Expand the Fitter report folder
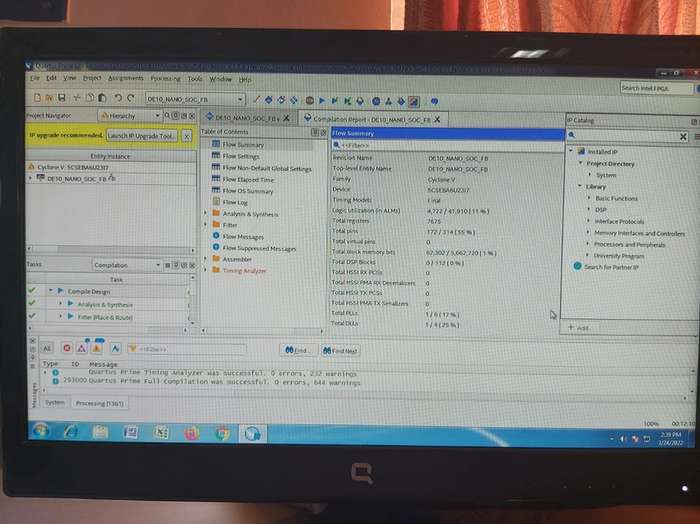 click(206, 224)
